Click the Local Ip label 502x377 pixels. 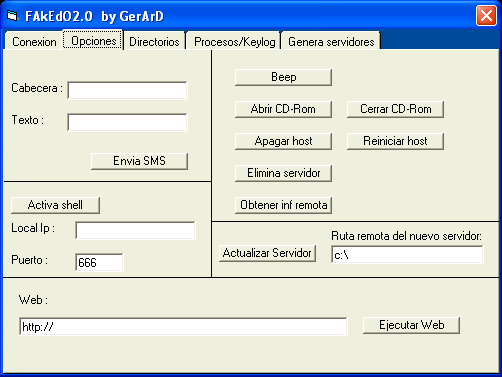[x=33, y=228]
